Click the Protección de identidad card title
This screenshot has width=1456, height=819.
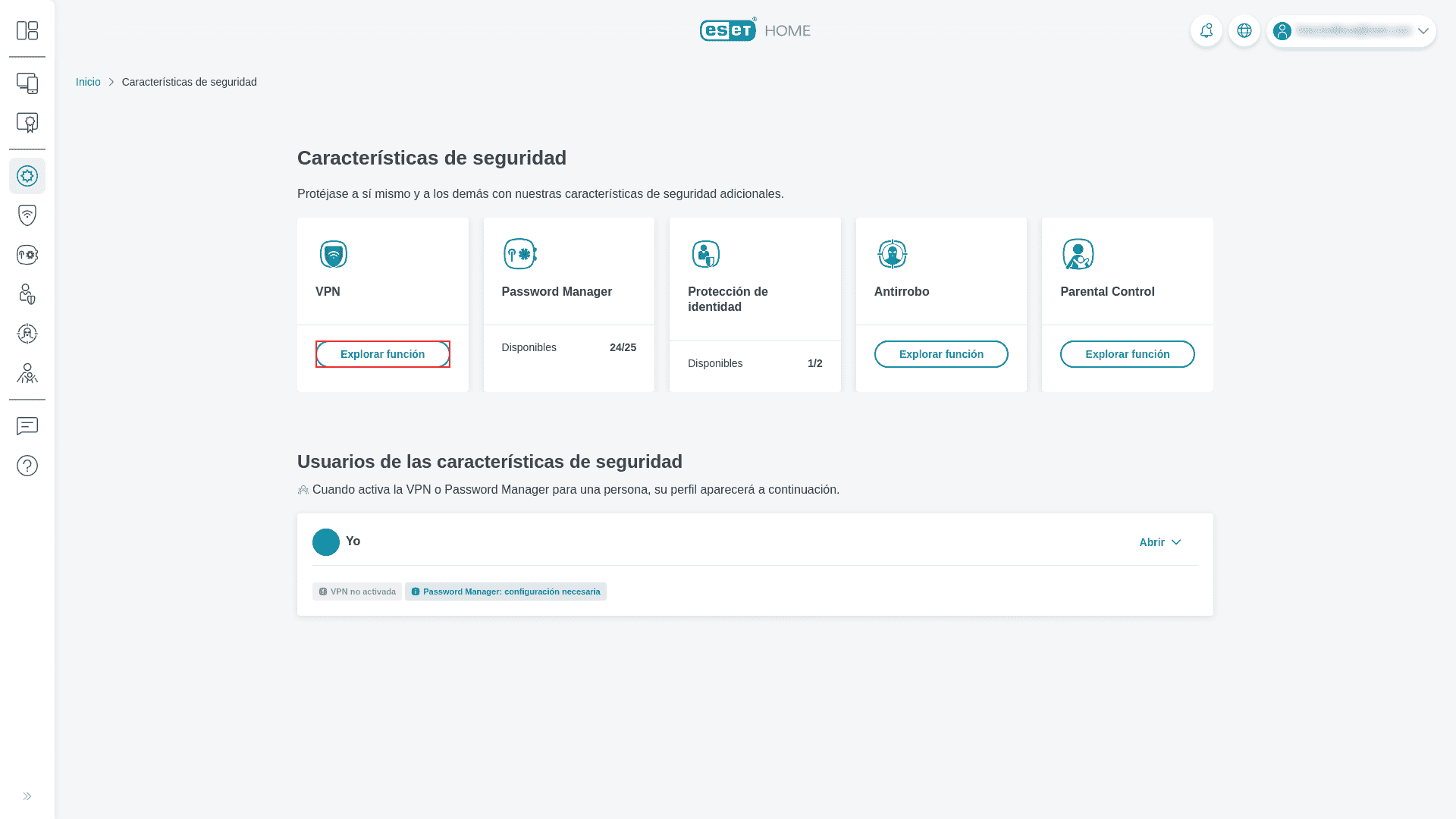(728, 300)
